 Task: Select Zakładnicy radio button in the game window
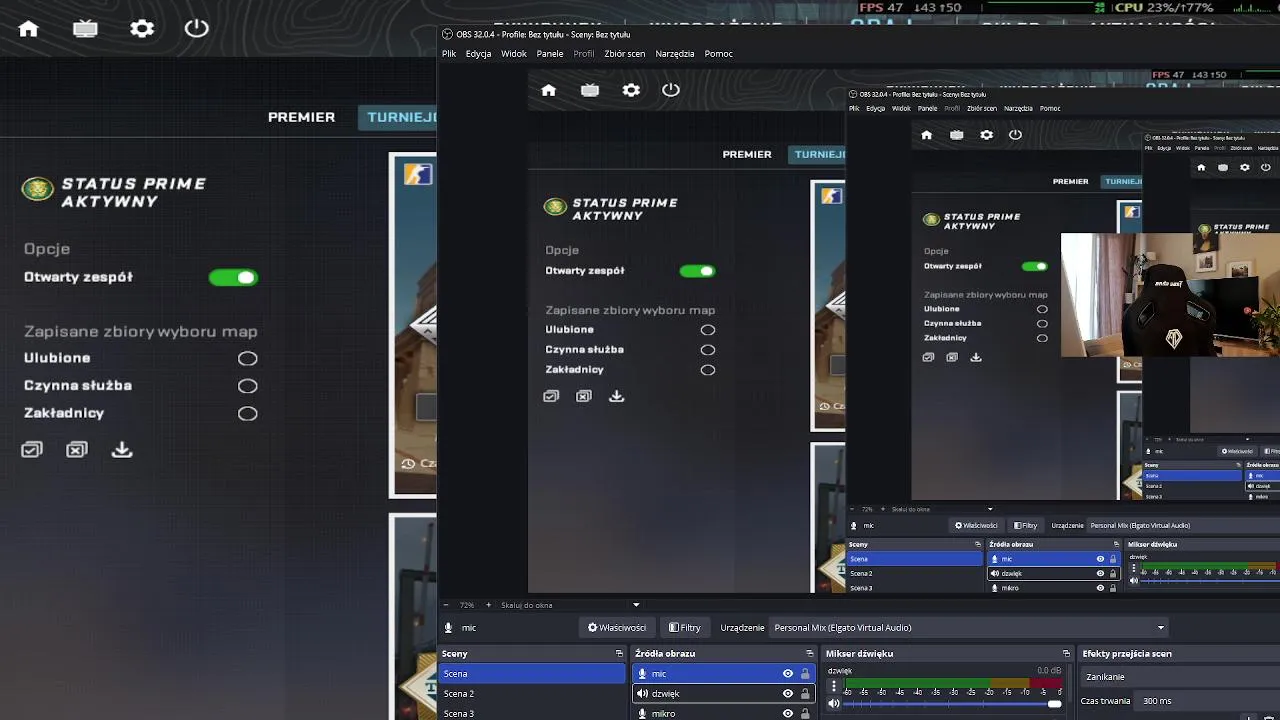247,414
